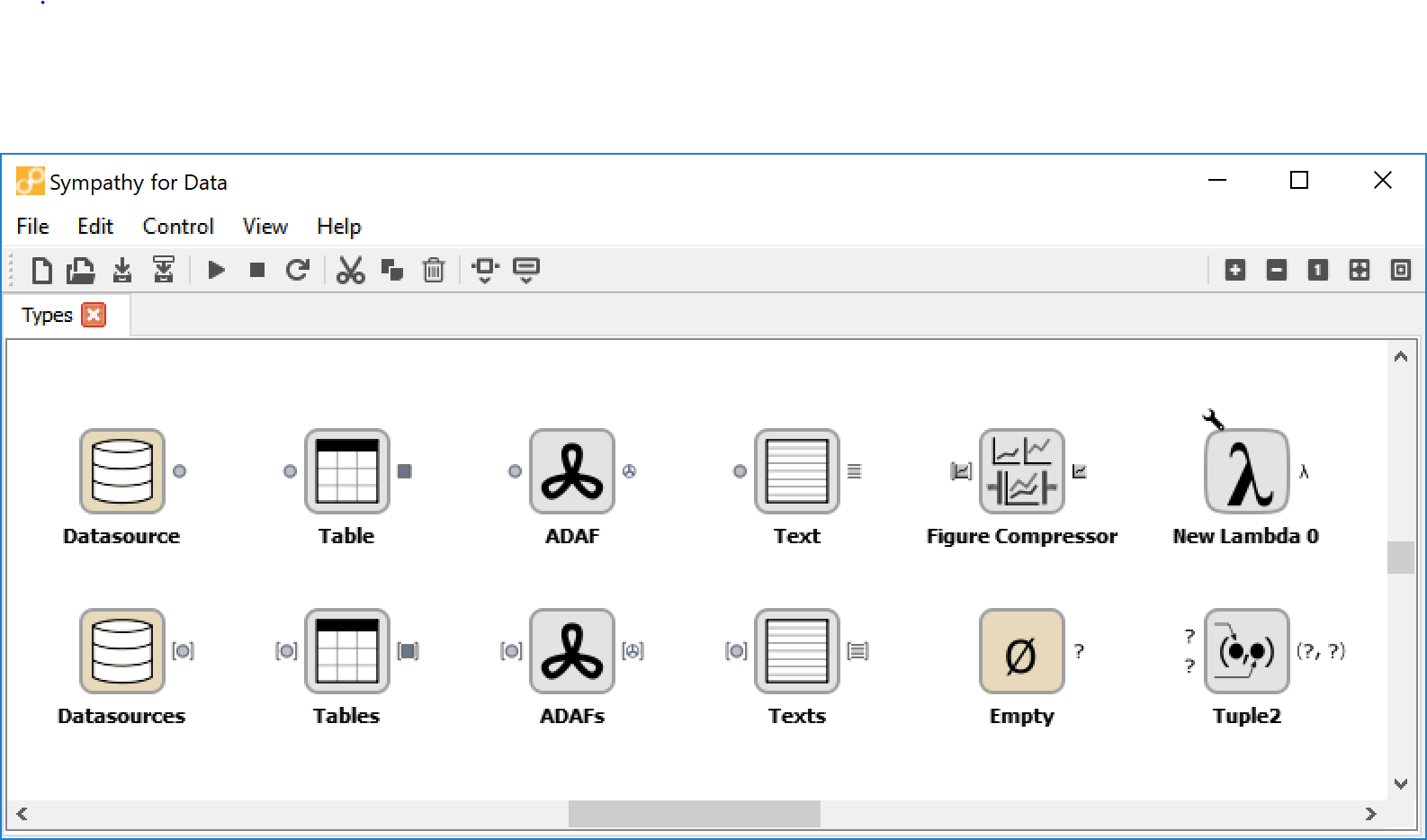Create a new flow with the blank page icon

41,270
